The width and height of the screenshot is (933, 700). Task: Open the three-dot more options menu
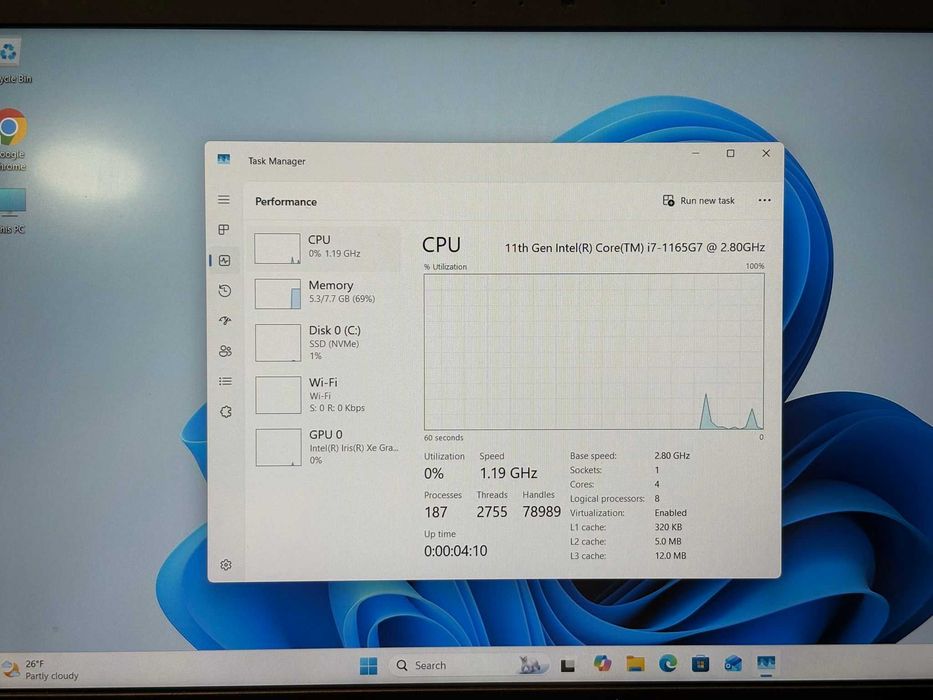click(765, 201)
